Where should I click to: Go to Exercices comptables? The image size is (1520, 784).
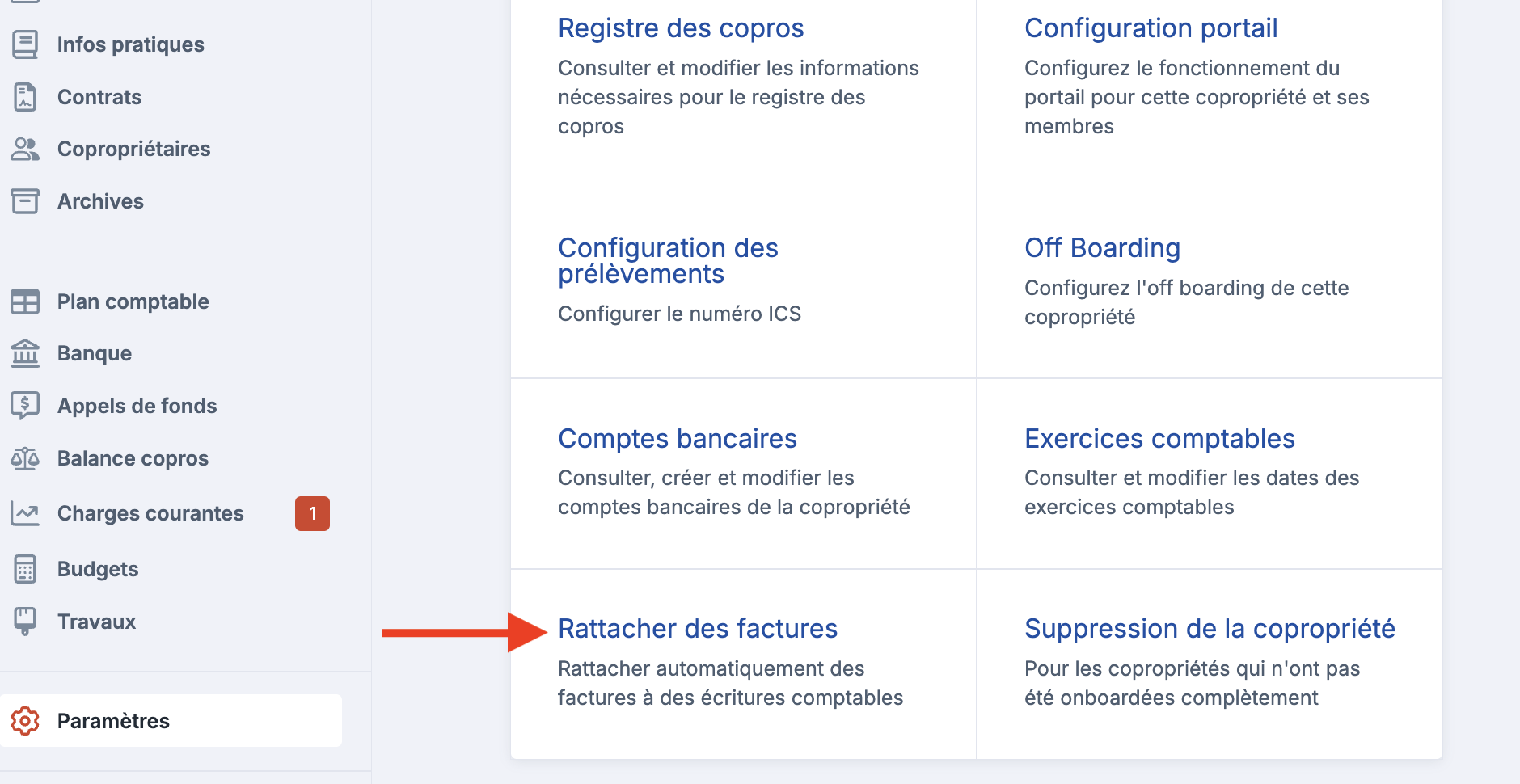tap(1159, 438)
